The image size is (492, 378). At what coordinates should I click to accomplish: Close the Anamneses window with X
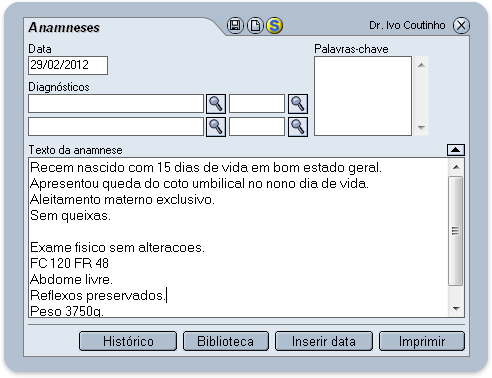tap(461, 25)
